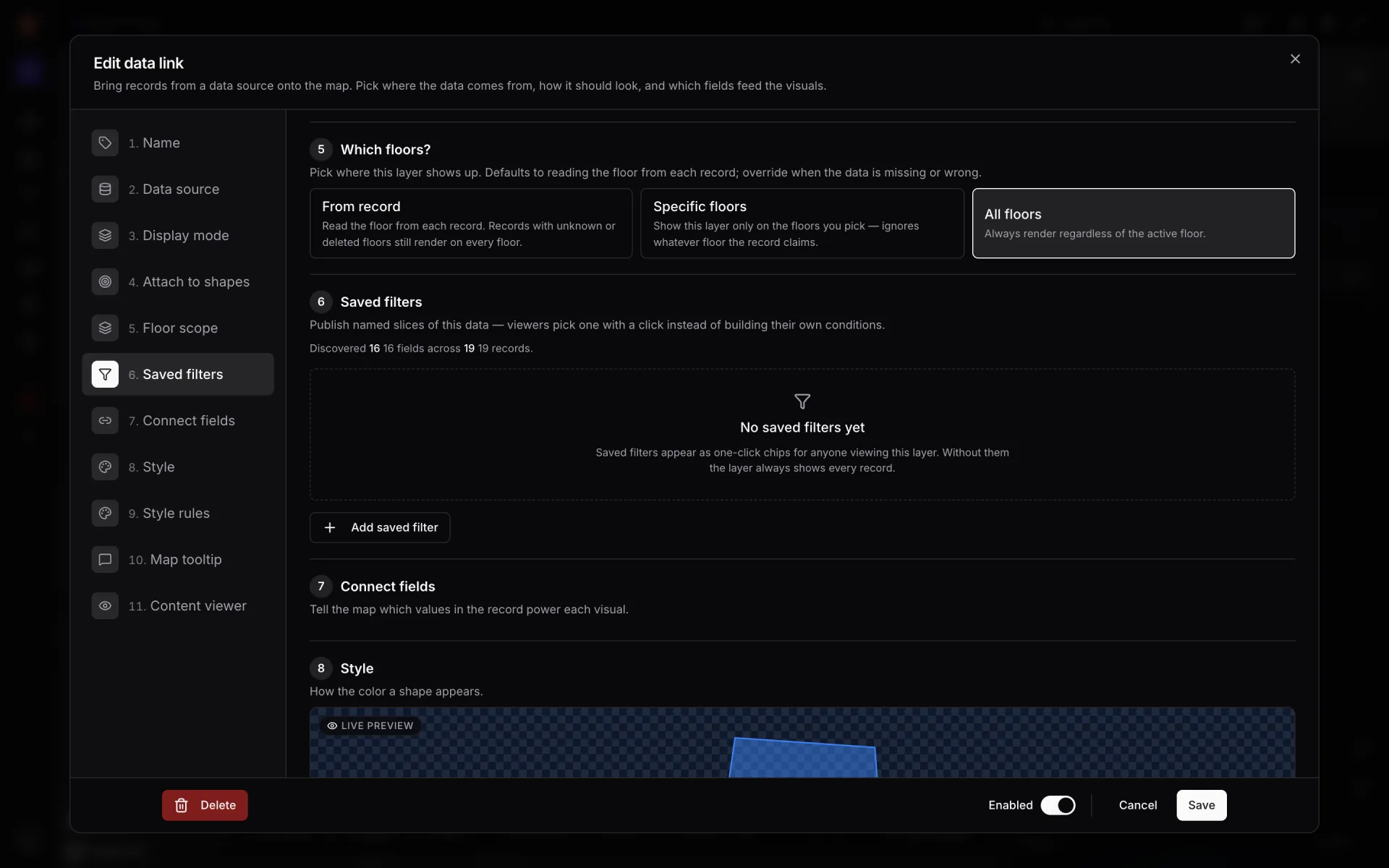Viewport: 1389px width, 868px height.
Task: Close the Edit data link dialog
Action: coord(1295,59)
